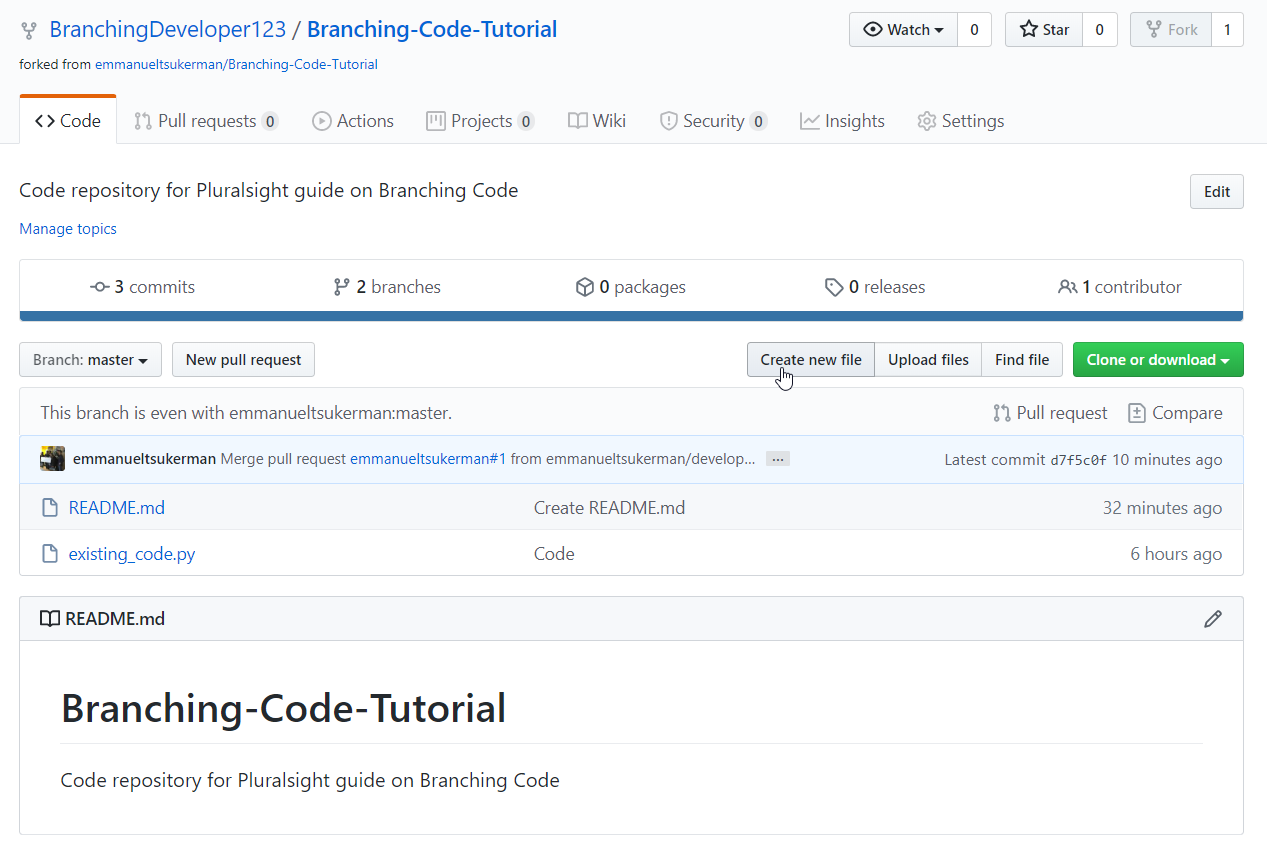Open the Branch: master dropdown
1267x847 pixels.
[90, 360]
